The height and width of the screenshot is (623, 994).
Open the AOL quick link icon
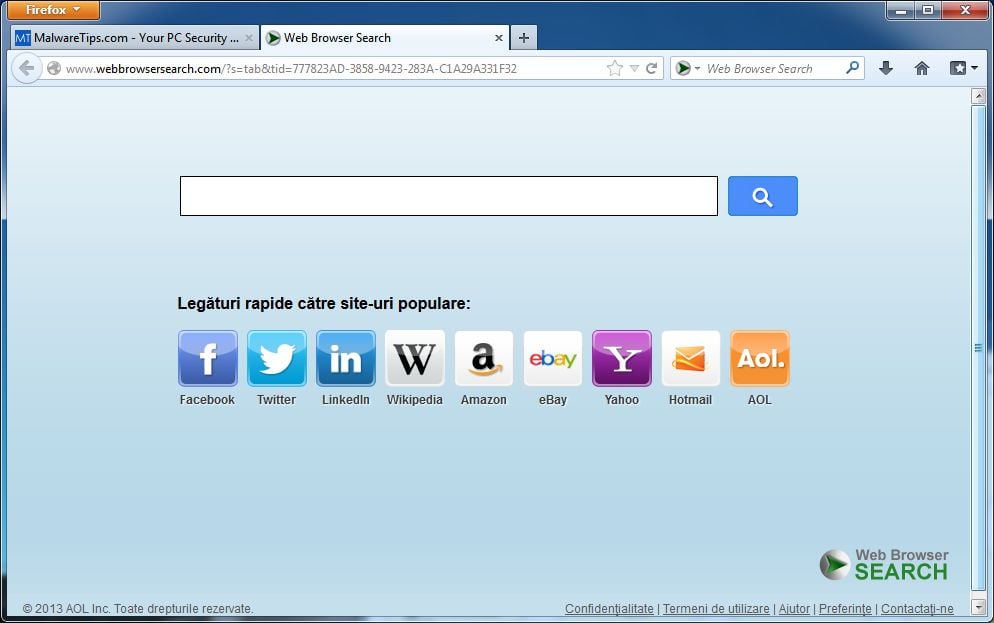pos(760,358)
